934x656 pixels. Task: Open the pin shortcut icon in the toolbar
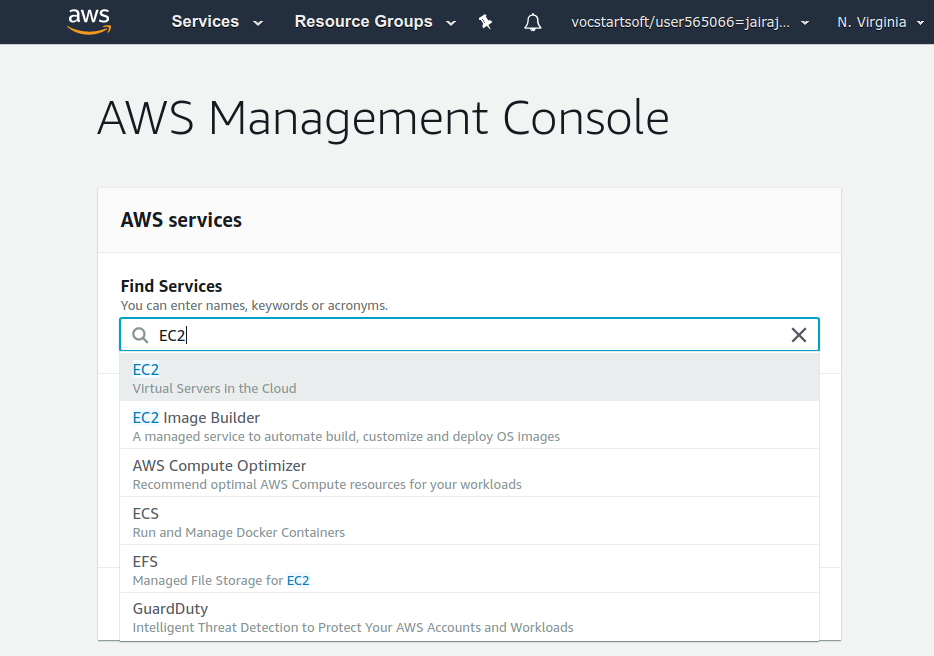pyautogui.click(x=485, y=21)
